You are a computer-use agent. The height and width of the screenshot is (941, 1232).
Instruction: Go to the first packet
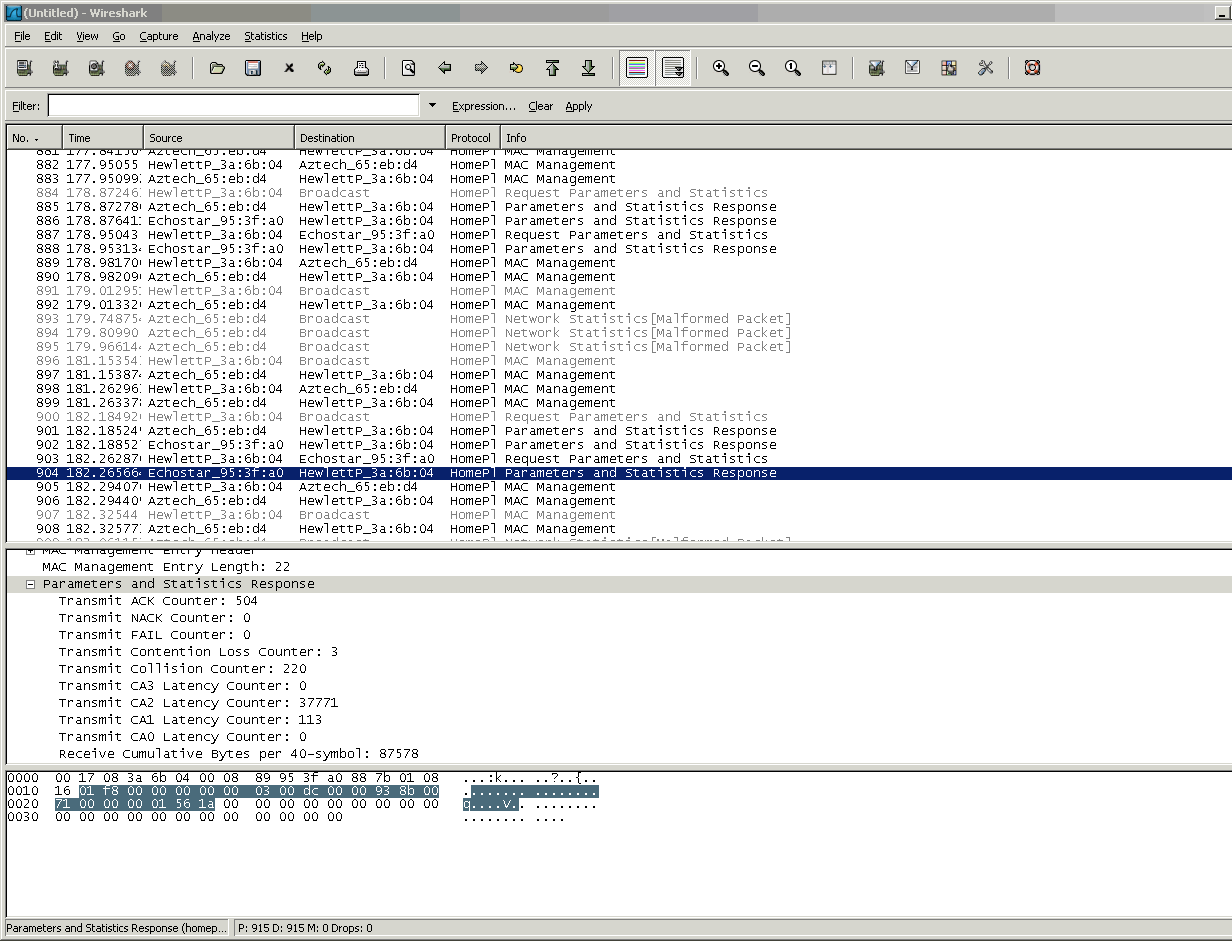coord(553,68)
